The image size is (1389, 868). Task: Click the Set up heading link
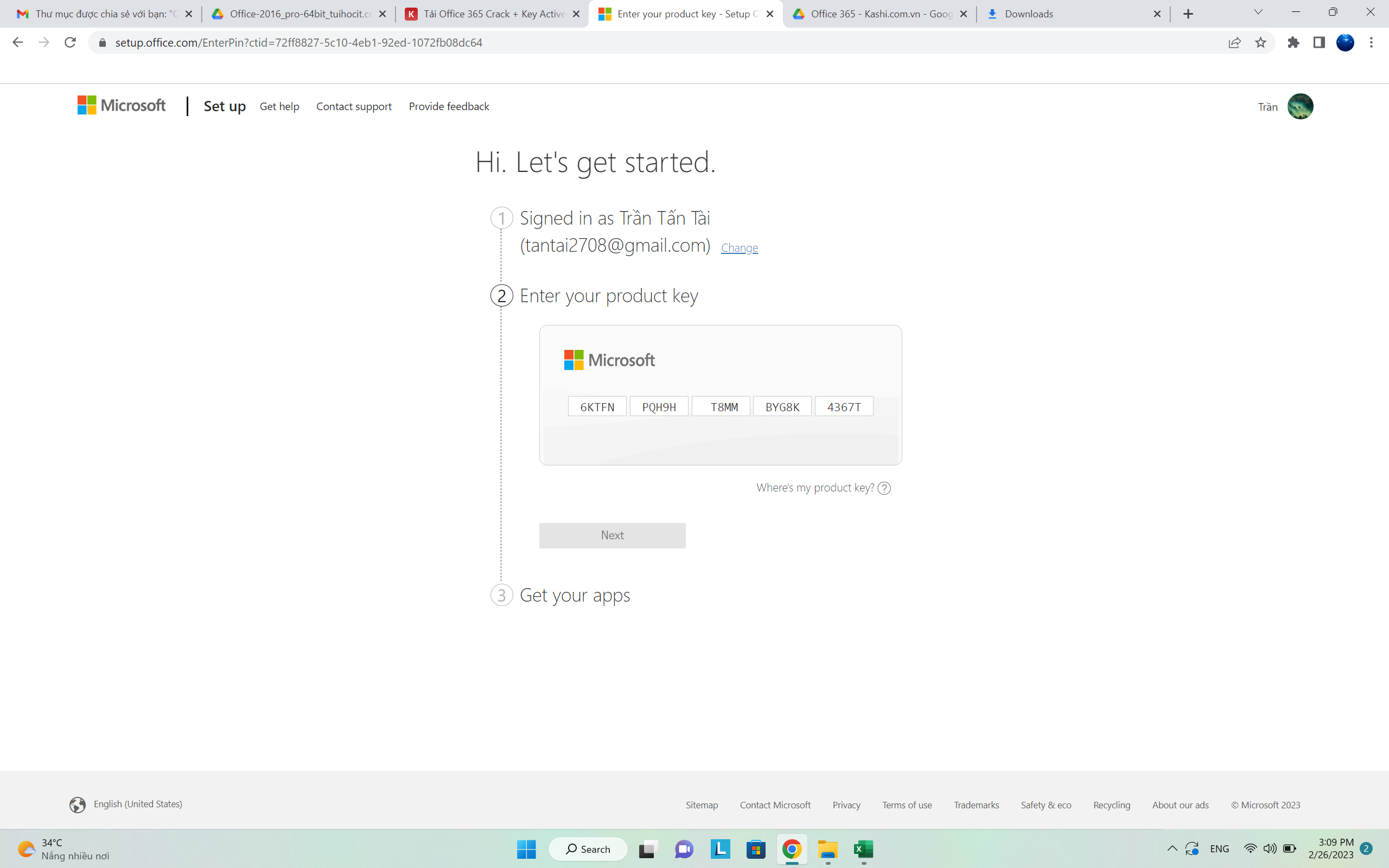click(x=225, y=106)
